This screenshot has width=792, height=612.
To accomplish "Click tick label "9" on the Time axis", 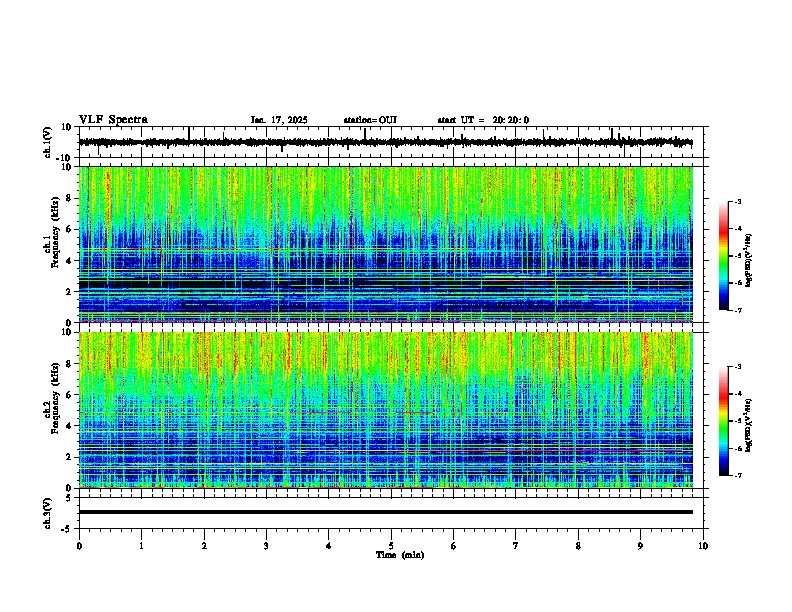I will pyautogui.click(x=640, y=546).
